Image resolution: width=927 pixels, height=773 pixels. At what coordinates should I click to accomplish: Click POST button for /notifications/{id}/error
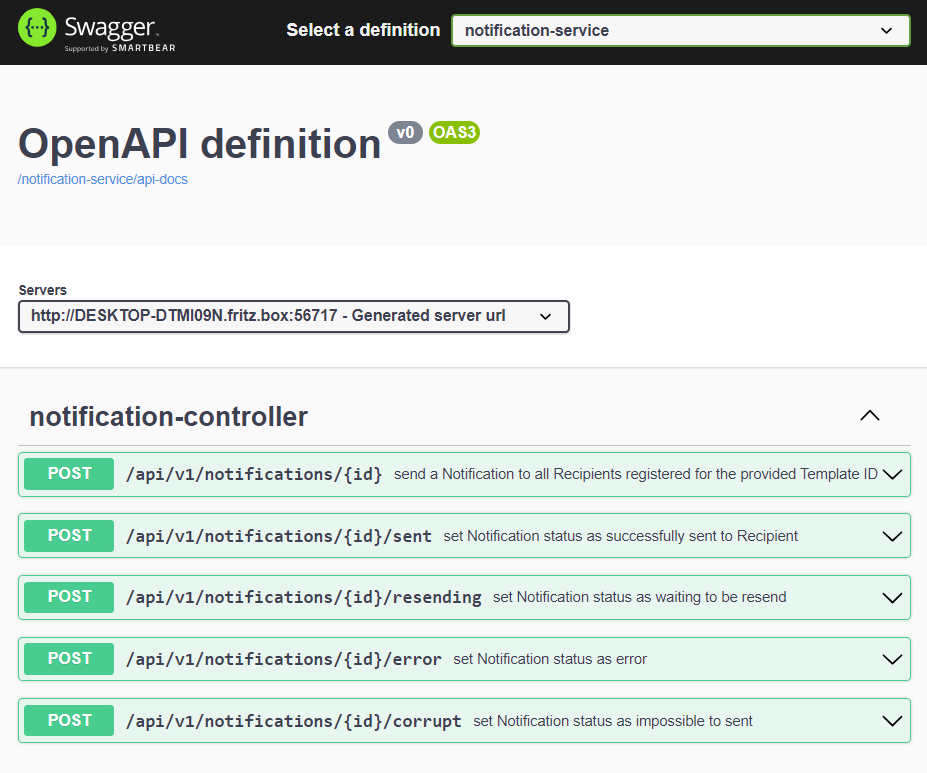point(69,659)
